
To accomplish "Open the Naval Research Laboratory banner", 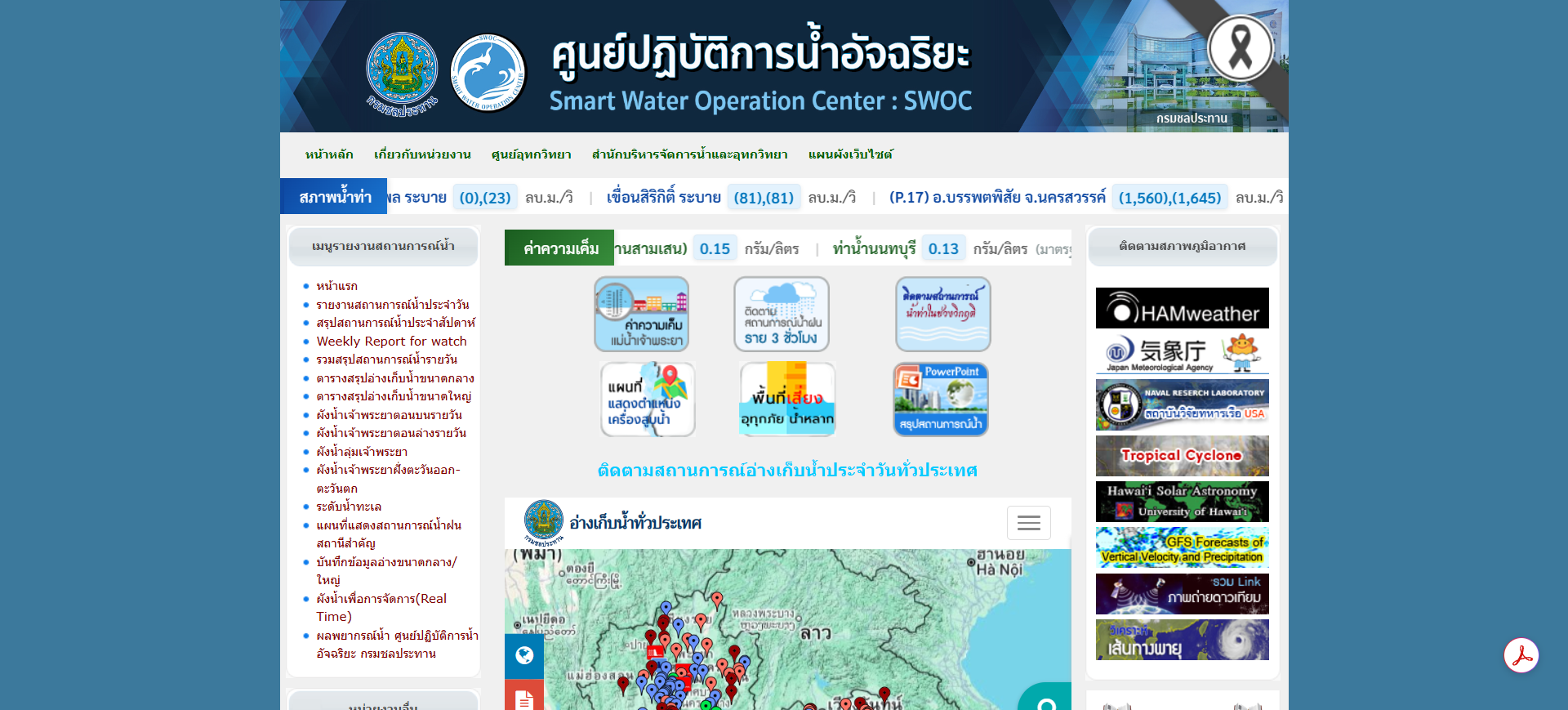I will click(x=1183, y=404).
